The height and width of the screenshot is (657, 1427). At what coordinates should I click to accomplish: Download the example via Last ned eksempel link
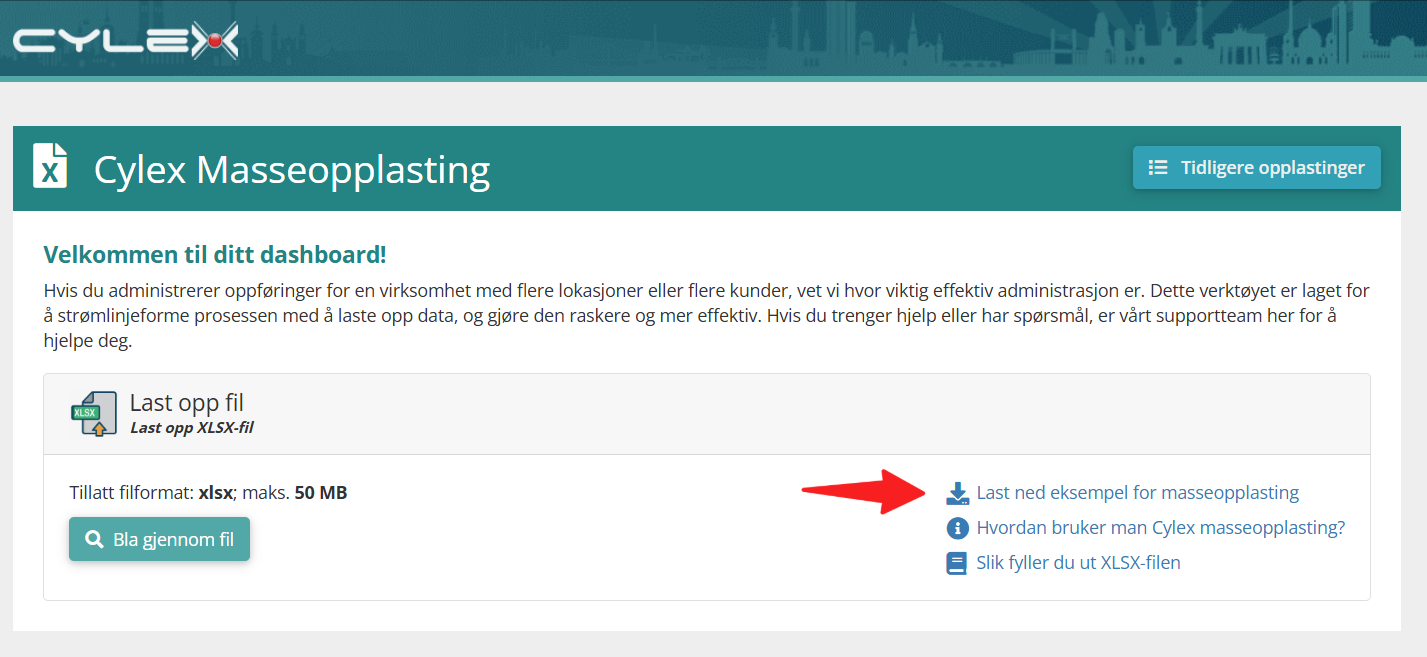tap(1137, 493)
